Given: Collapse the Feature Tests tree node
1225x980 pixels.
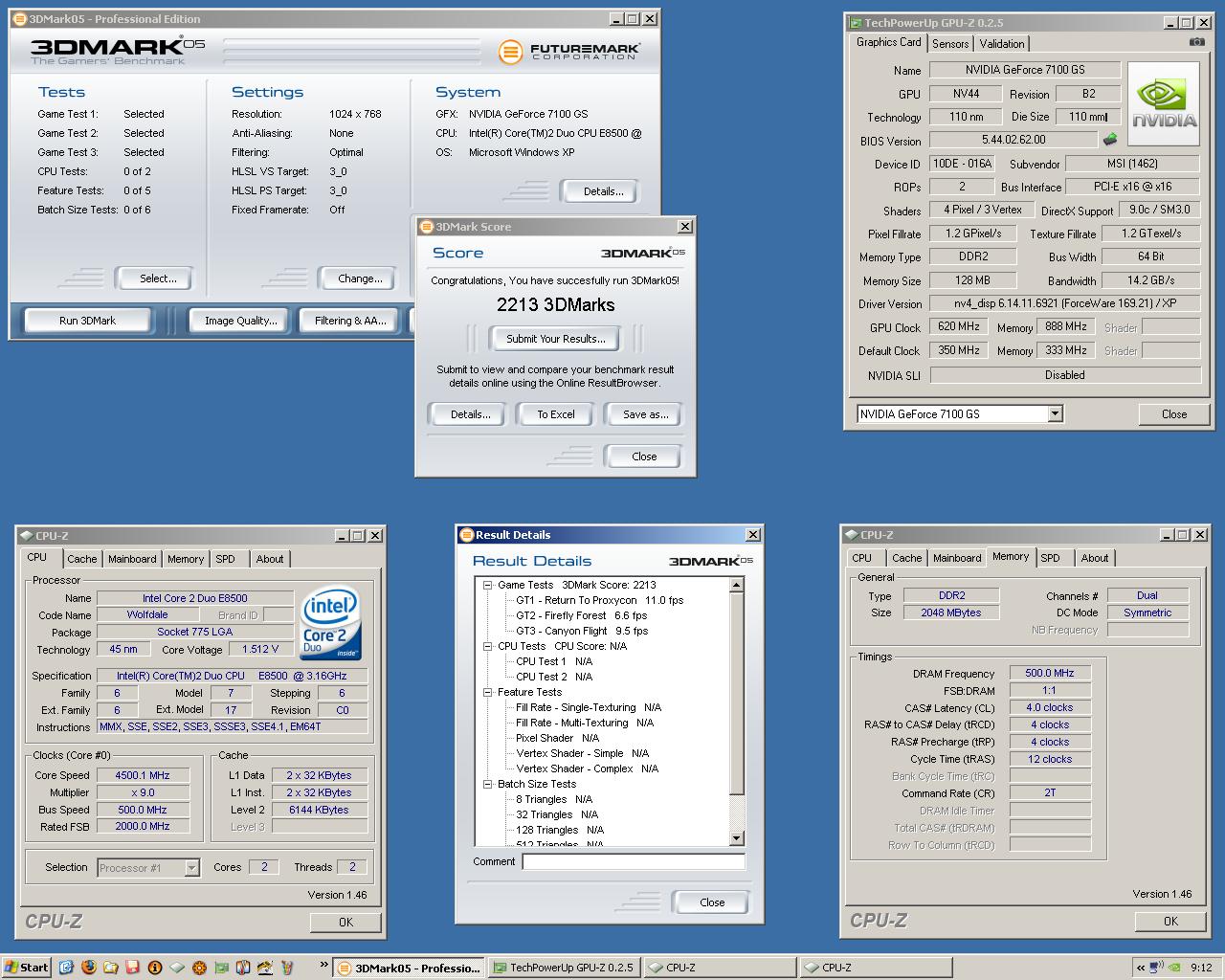Looking at the screenshot, I should (487, 692).
